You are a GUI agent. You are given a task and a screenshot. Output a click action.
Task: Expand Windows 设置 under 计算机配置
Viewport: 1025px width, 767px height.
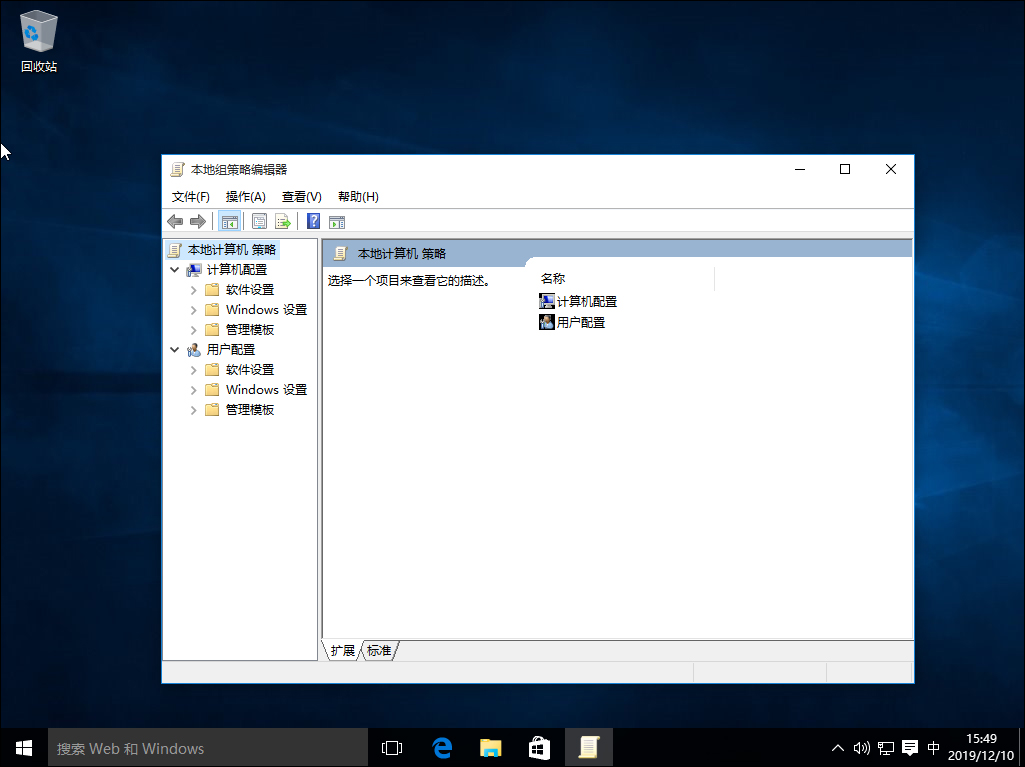[x=192, y=309]
